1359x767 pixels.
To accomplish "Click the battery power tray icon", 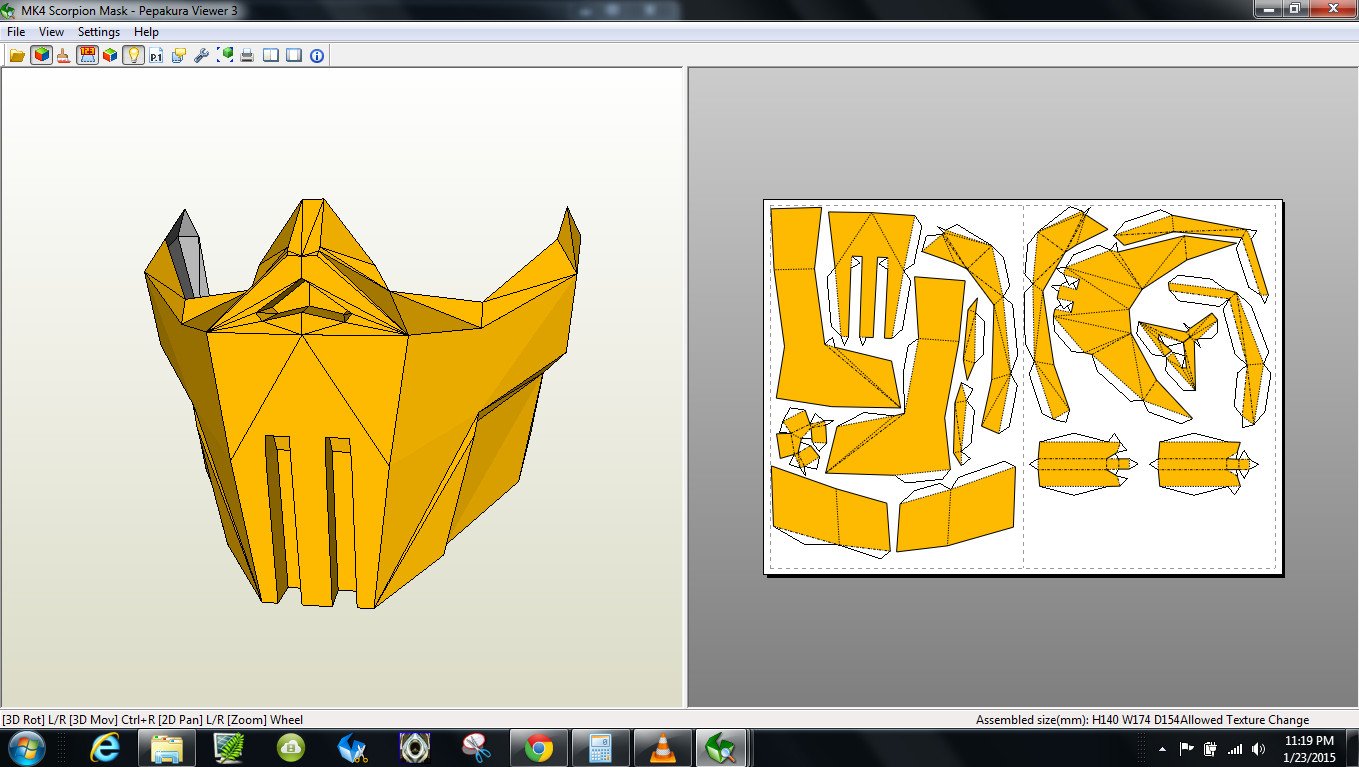I will pyautogui.click(x=1211, y=748).
